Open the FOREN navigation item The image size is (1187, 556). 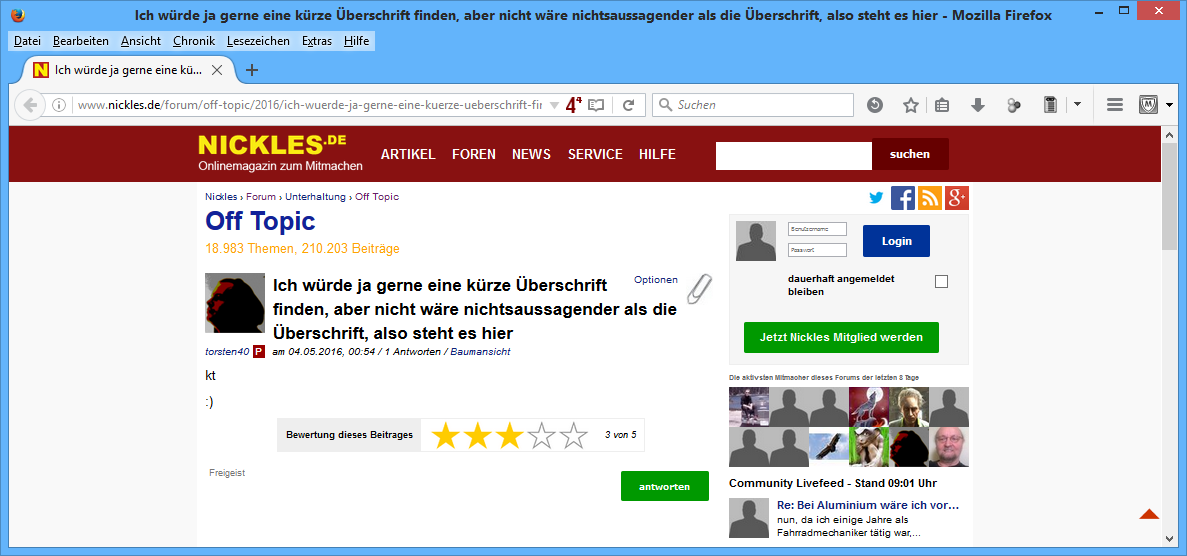tap(473, 154)
